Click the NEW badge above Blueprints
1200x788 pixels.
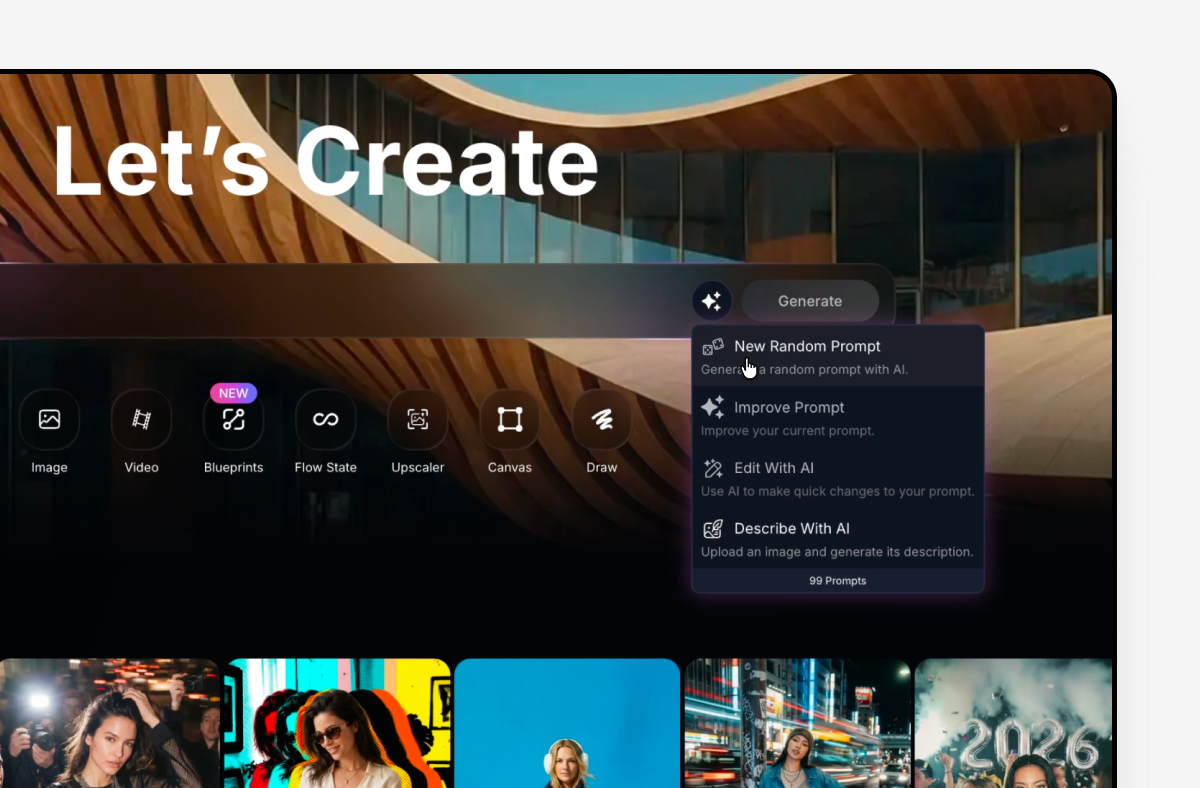pyautogui.click(x=233, y=393)
